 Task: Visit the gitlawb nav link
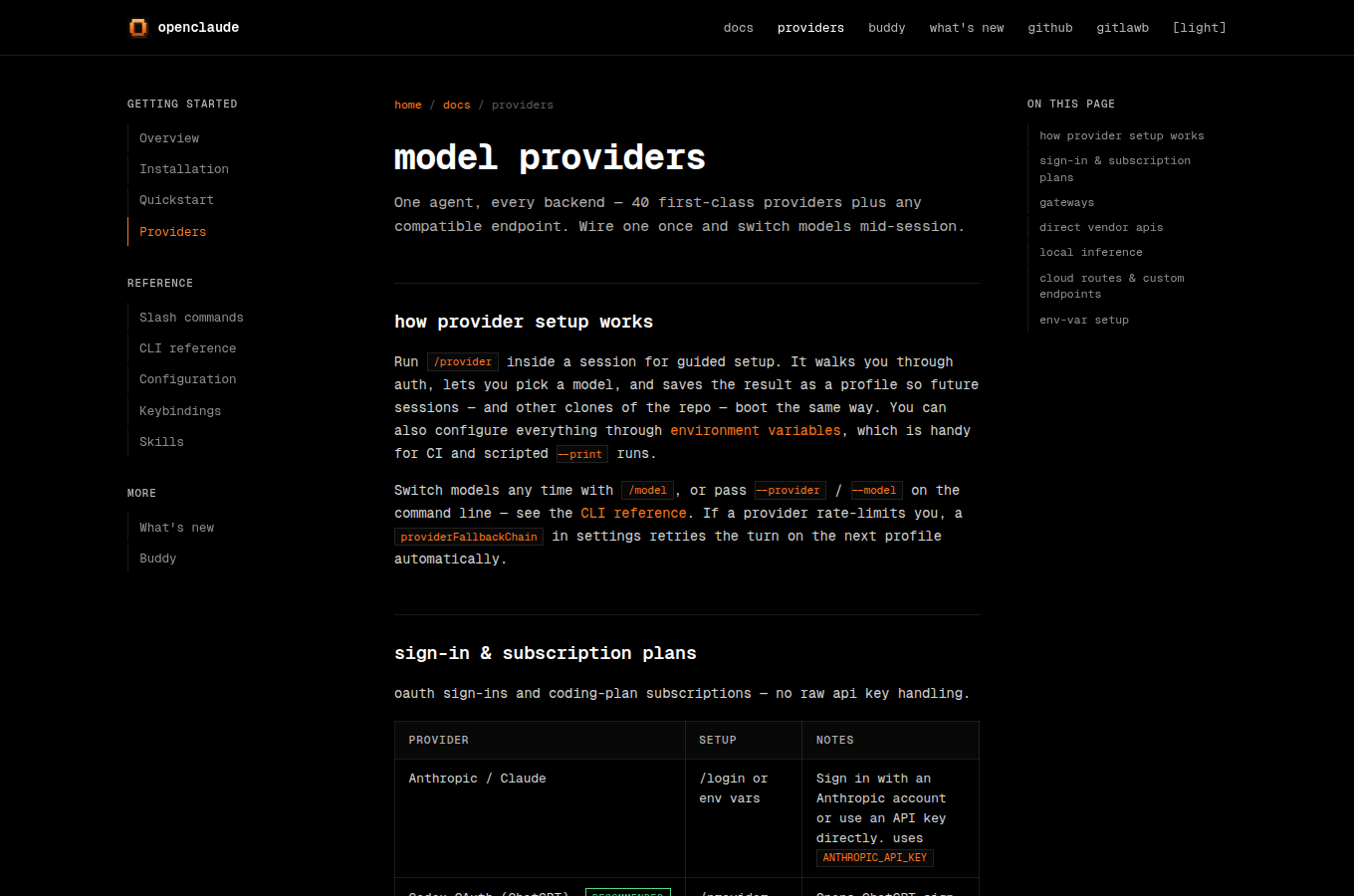click(x=1123, y=28)
